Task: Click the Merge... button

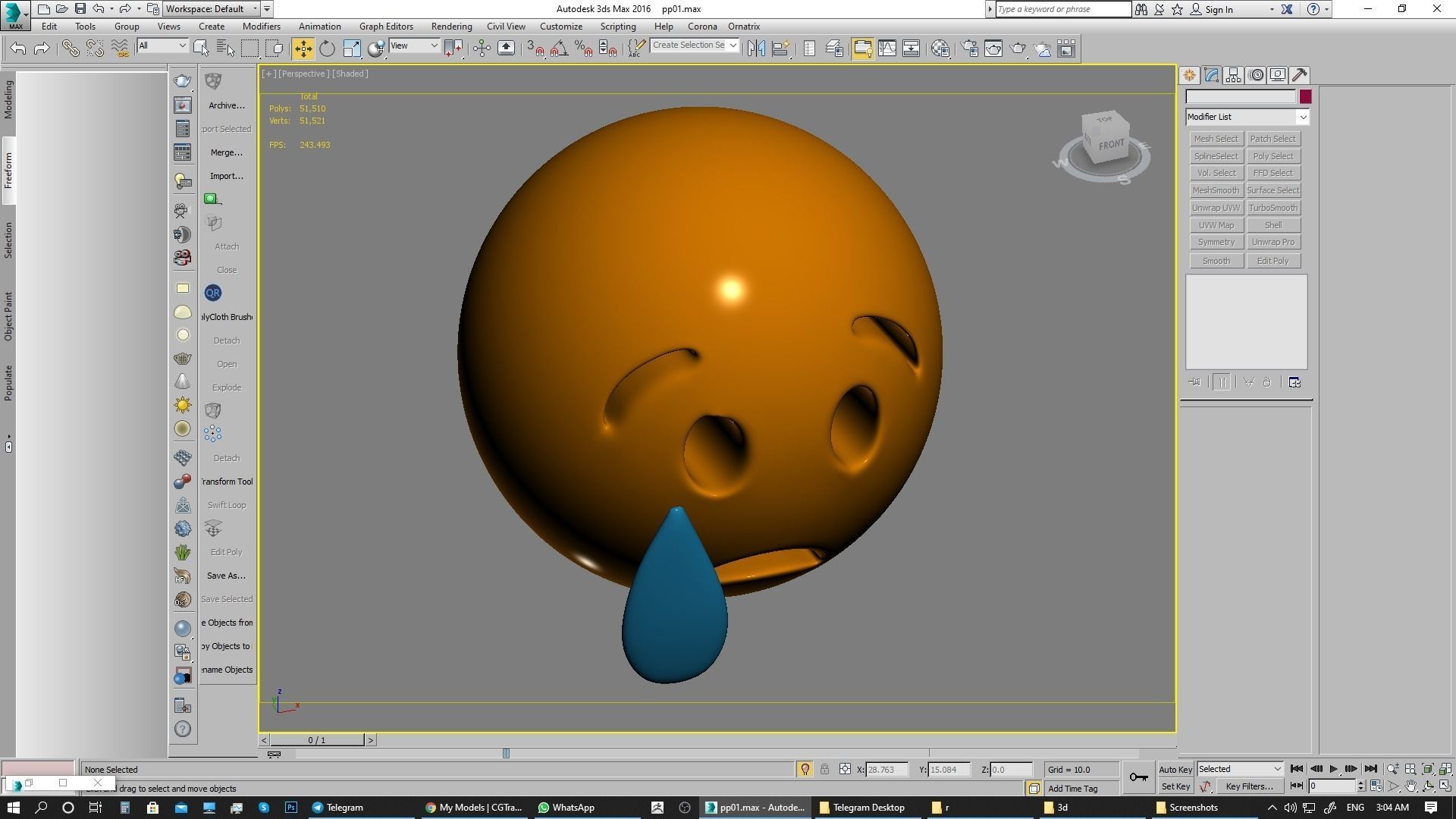Action: [x=227, y=152]
